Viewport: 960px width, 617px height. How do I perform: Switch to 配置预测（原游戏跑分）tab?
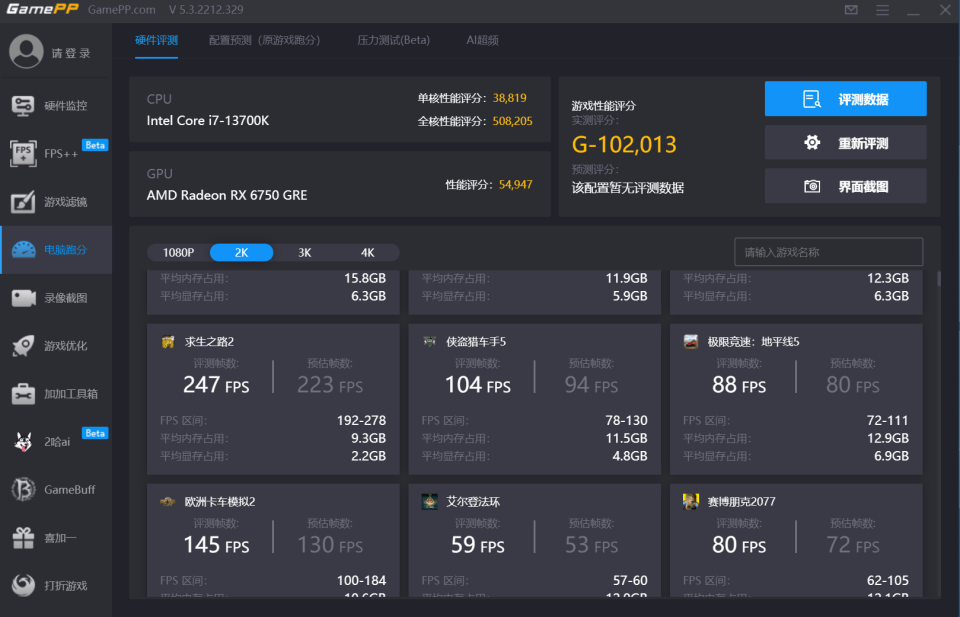click(264, 40)
